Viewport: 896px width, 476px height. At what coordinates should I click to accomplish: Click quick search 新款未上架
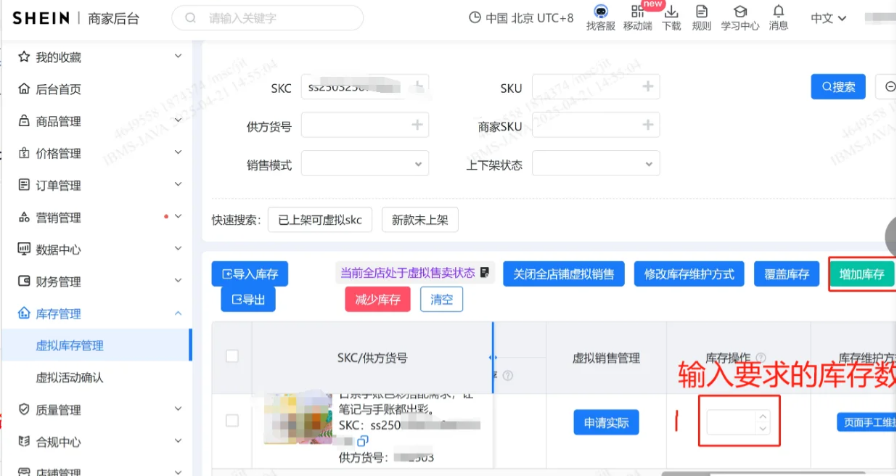pos(420,220)
